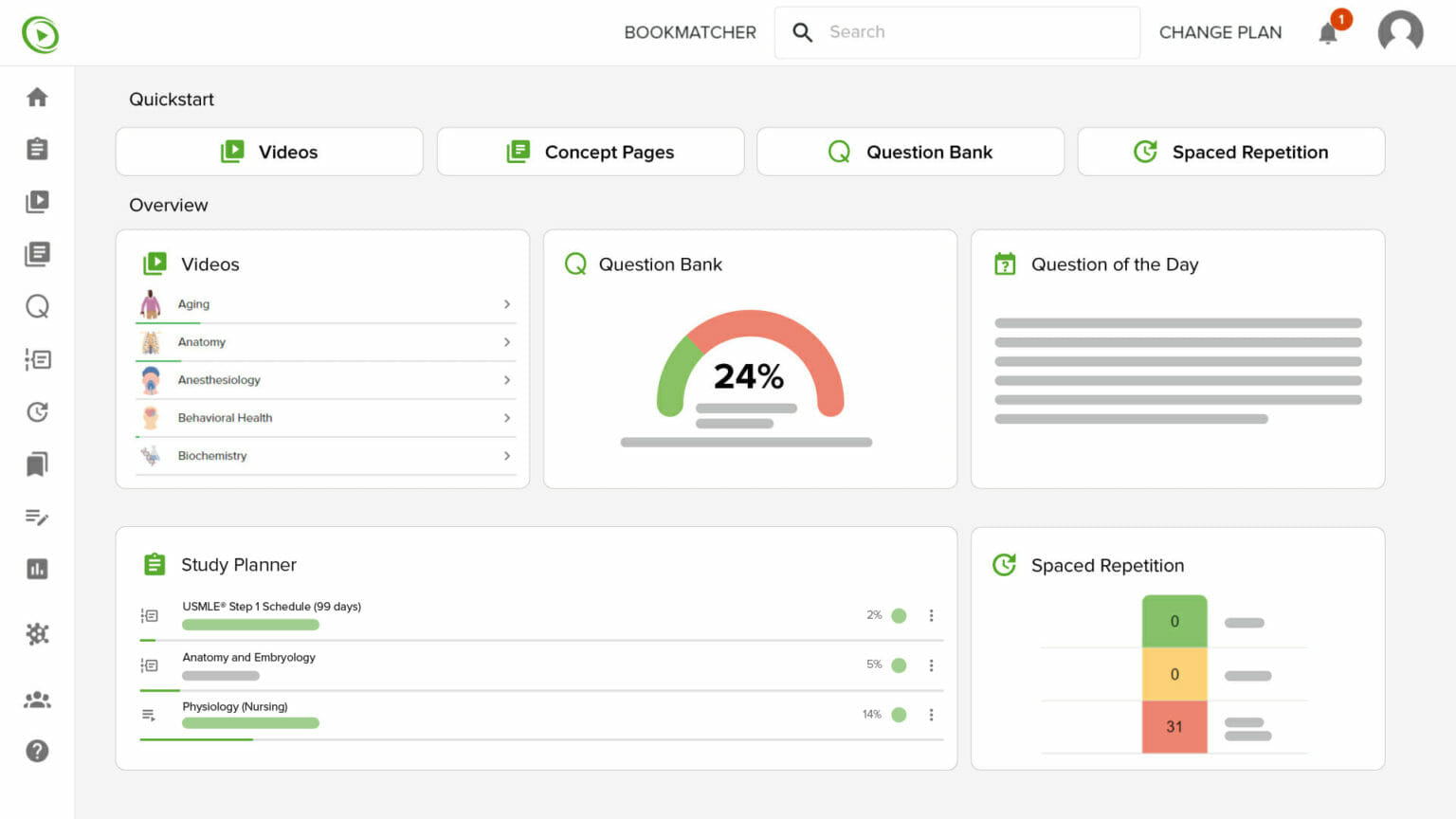Open the study planner clipboard sidebar icon

tap(37, 149)
